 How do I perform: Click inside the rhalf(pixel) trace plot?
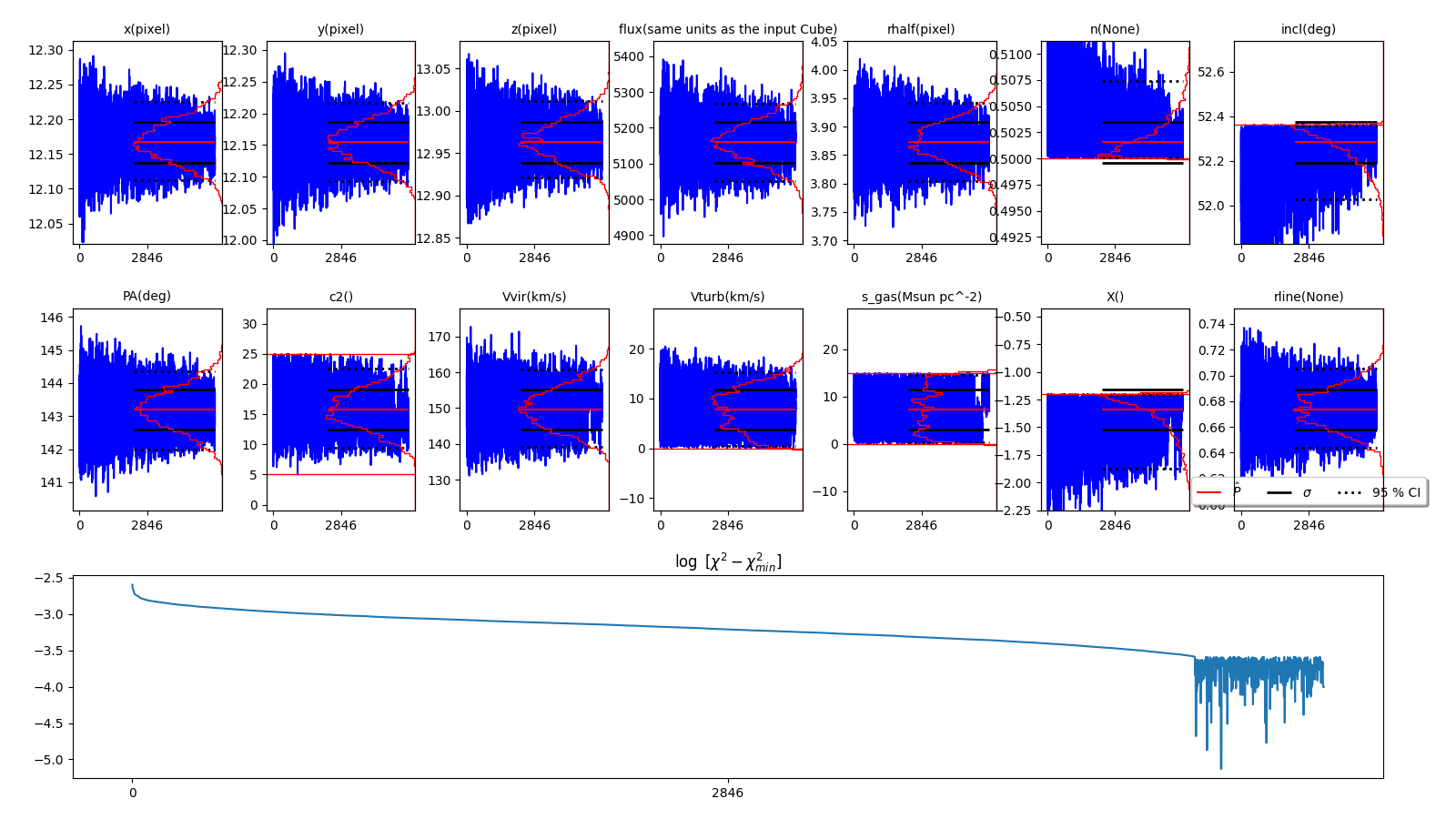point(921,142)
